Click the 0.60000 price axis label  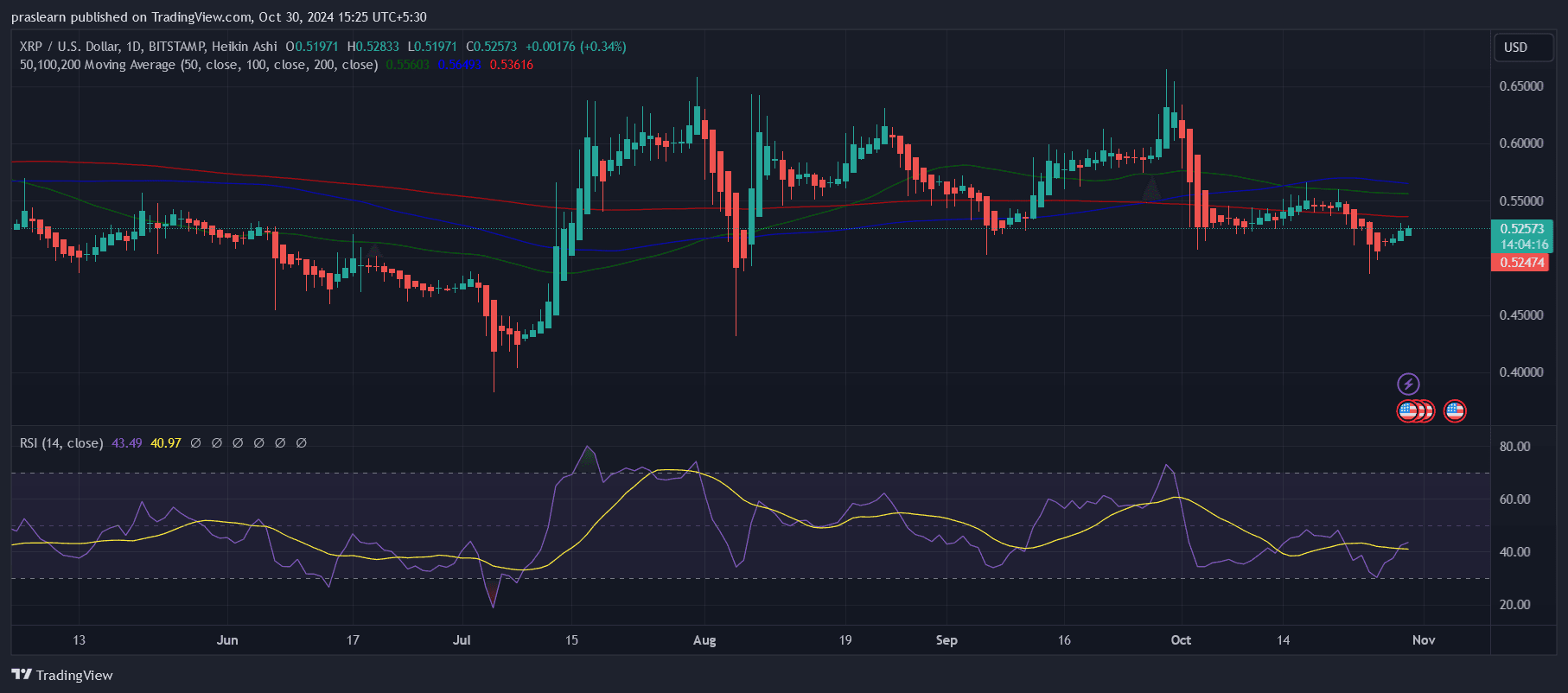(1521, 143)
